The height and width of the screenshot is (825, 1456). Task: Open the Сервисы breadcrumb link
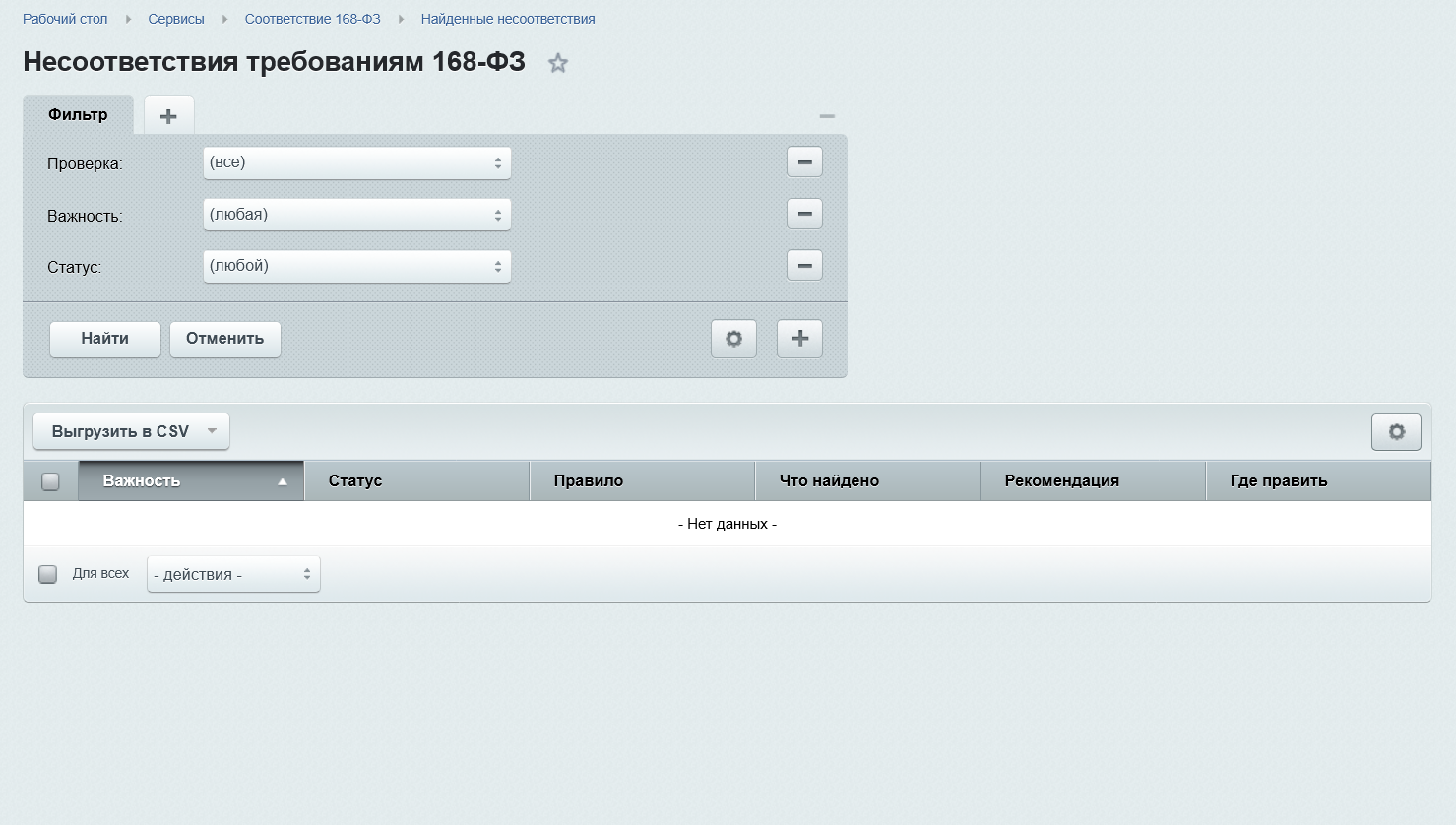coord(176,19)
